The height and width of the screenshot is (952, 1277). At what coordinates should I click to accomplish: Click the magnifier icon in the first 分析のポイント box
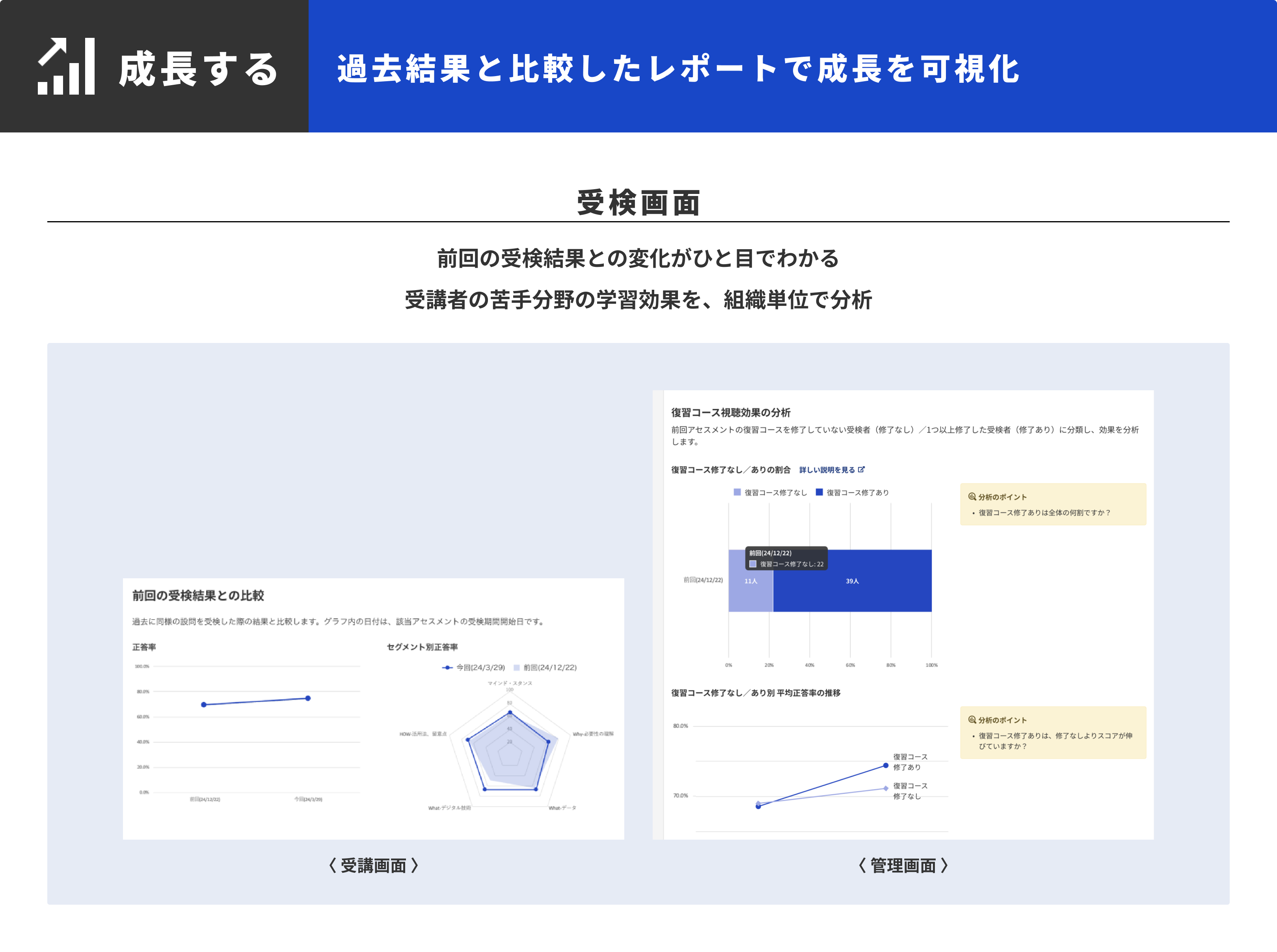click(x=972, y=496)
